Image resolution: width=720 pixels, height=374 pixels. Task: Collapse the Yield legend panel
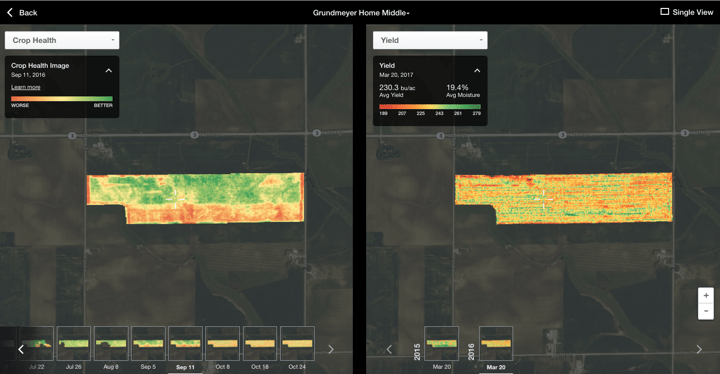click(477, 71)
